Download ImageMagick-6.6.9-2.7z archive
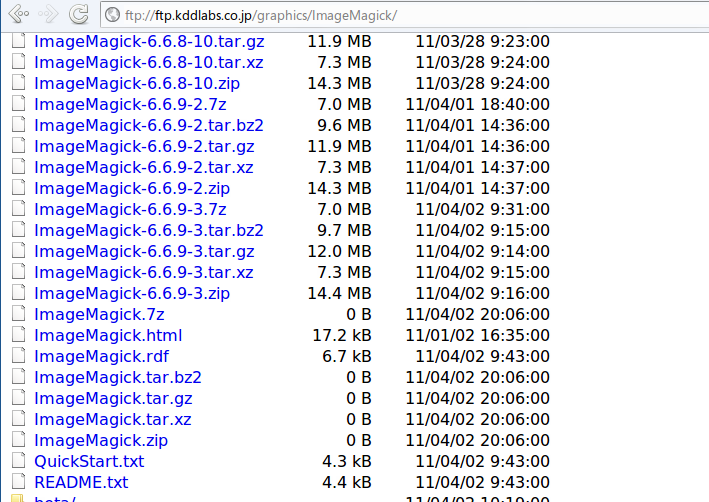The height and width of the screenshot is (502, 709). click(x=130, y=104)
